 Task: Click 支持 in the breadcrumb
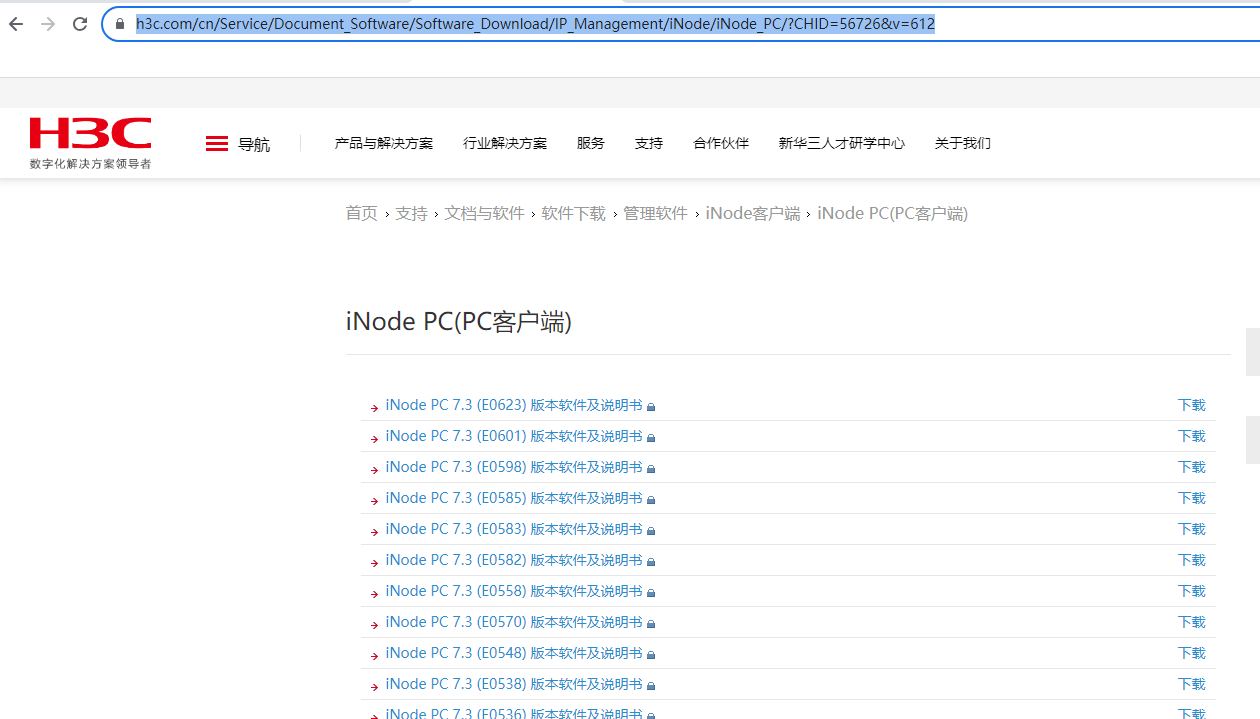[411, 213]
